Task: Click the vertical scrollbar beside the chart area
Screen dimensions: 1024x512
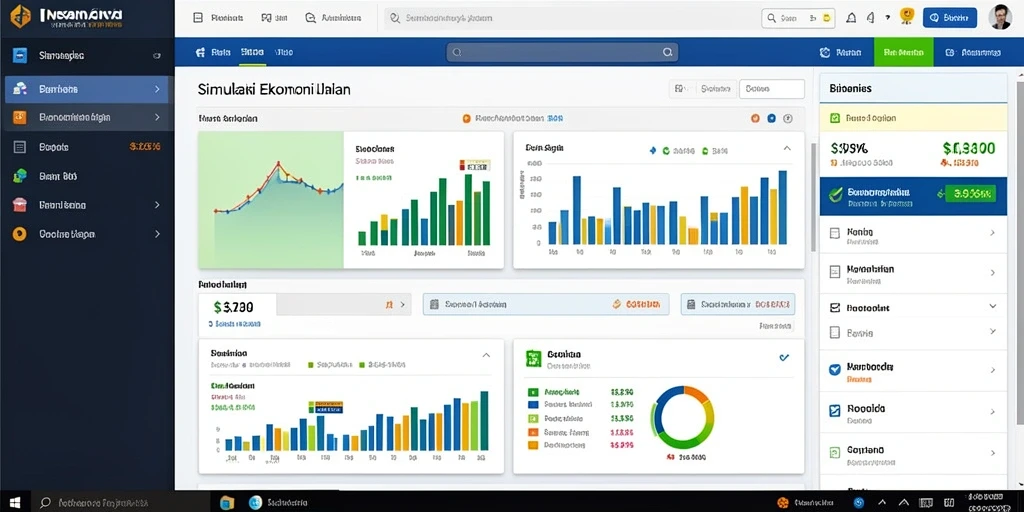Action: pos(813,196)
